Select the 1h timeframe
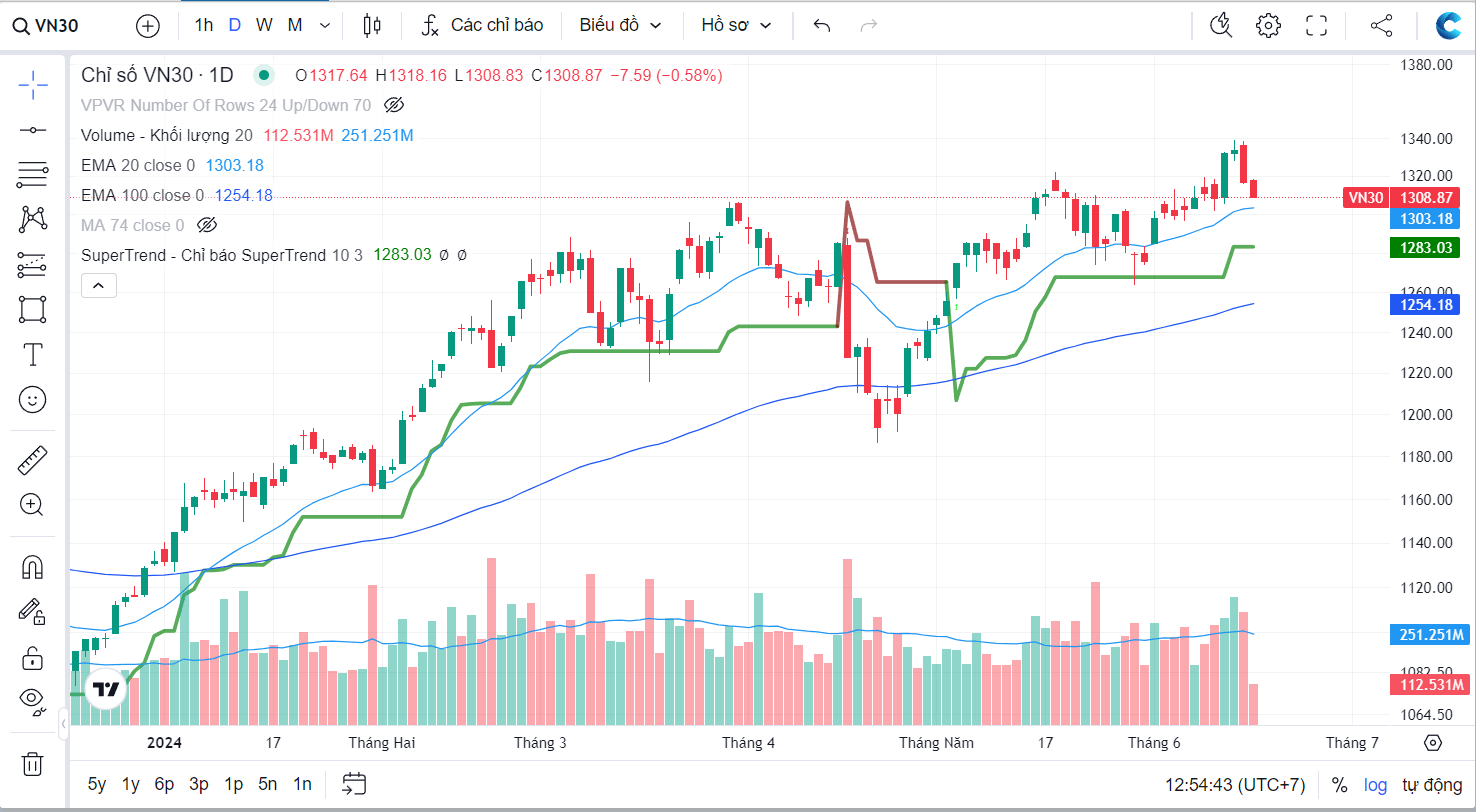 tap(204, 25)
